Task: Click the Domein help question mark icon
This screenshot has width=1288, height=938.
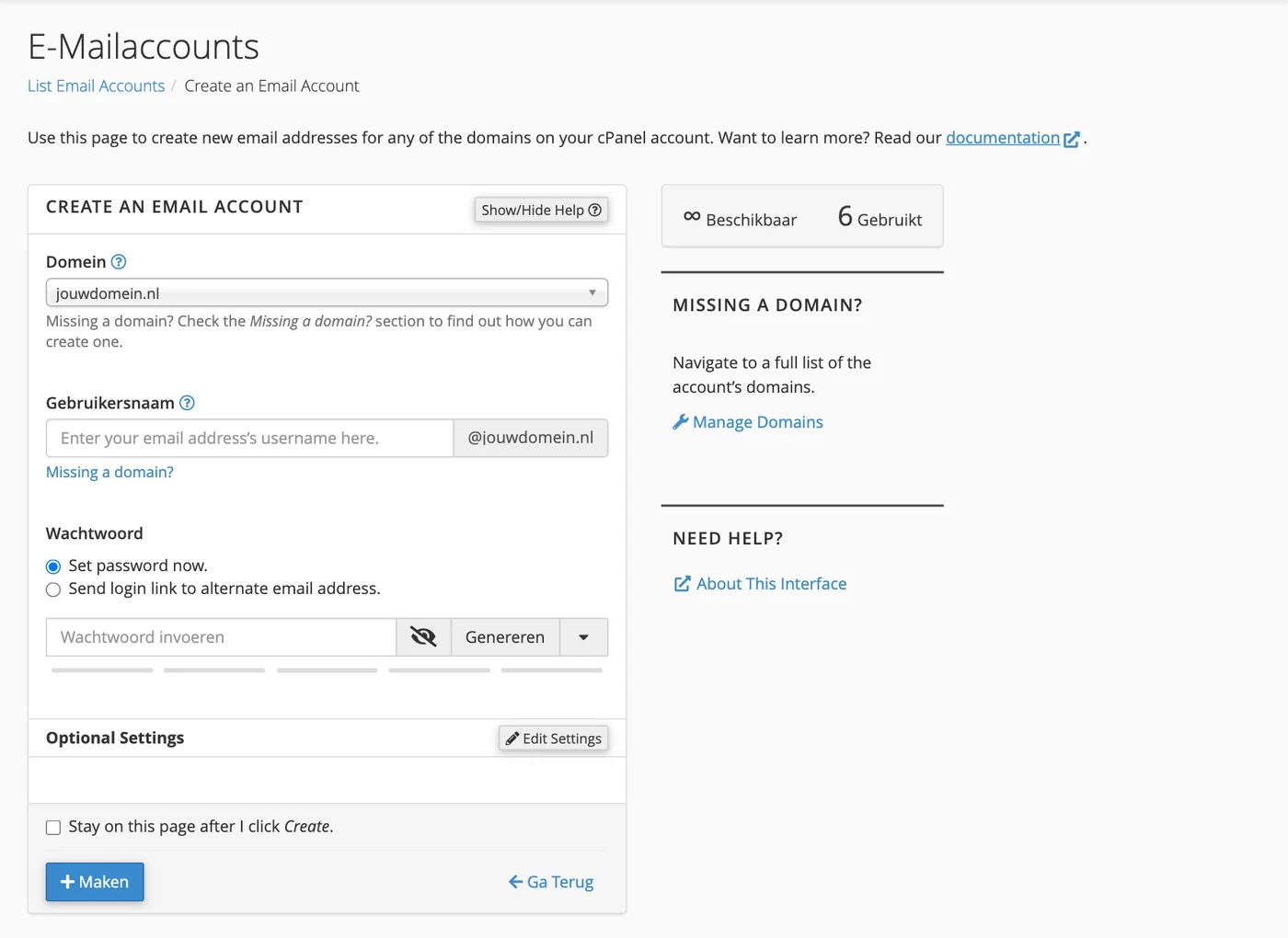Action: point(119,262)
